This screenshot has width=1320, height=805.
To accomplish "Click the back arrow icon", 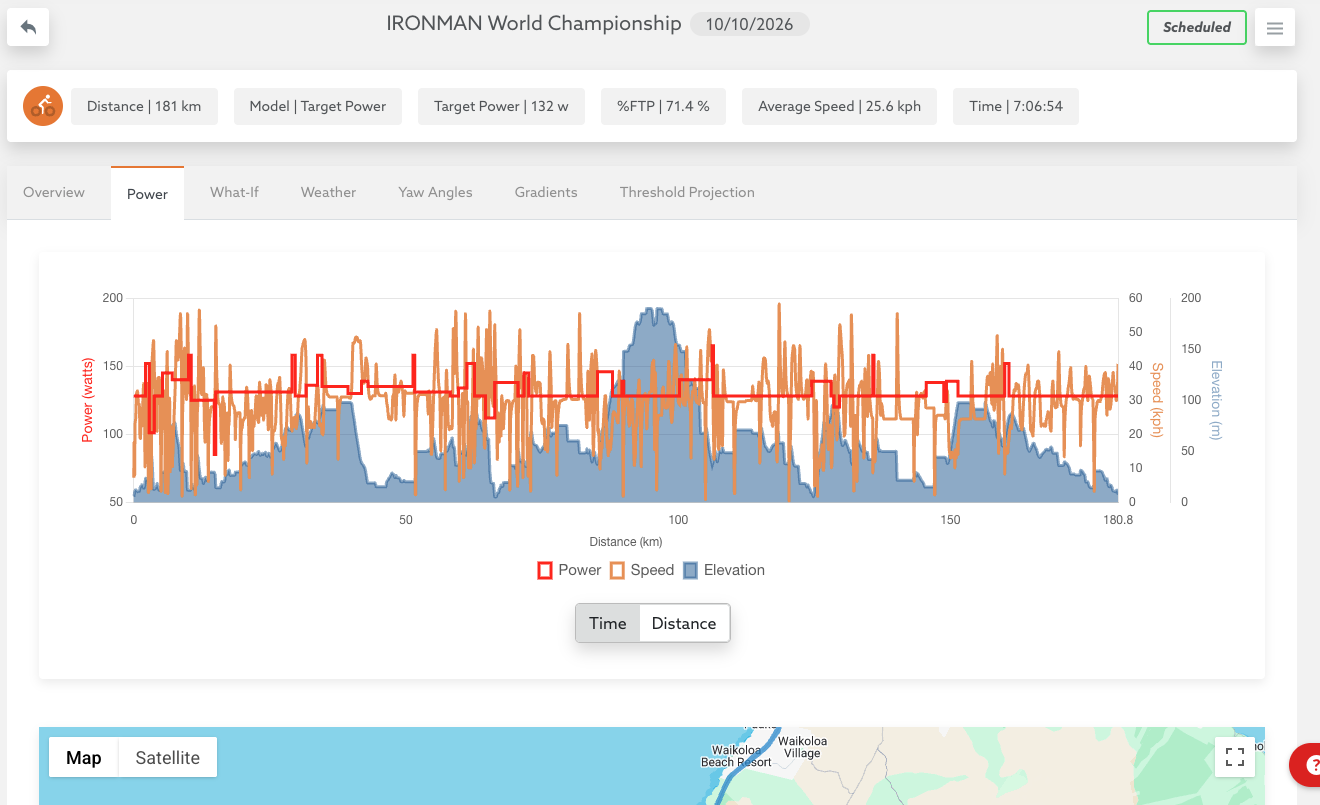I will [28, 27].
